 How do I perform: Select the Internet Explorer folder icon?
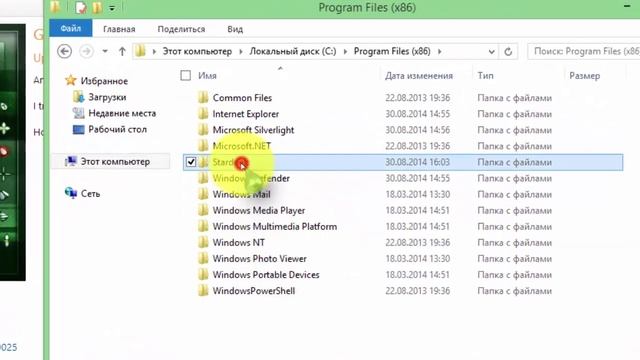[203, 114]
